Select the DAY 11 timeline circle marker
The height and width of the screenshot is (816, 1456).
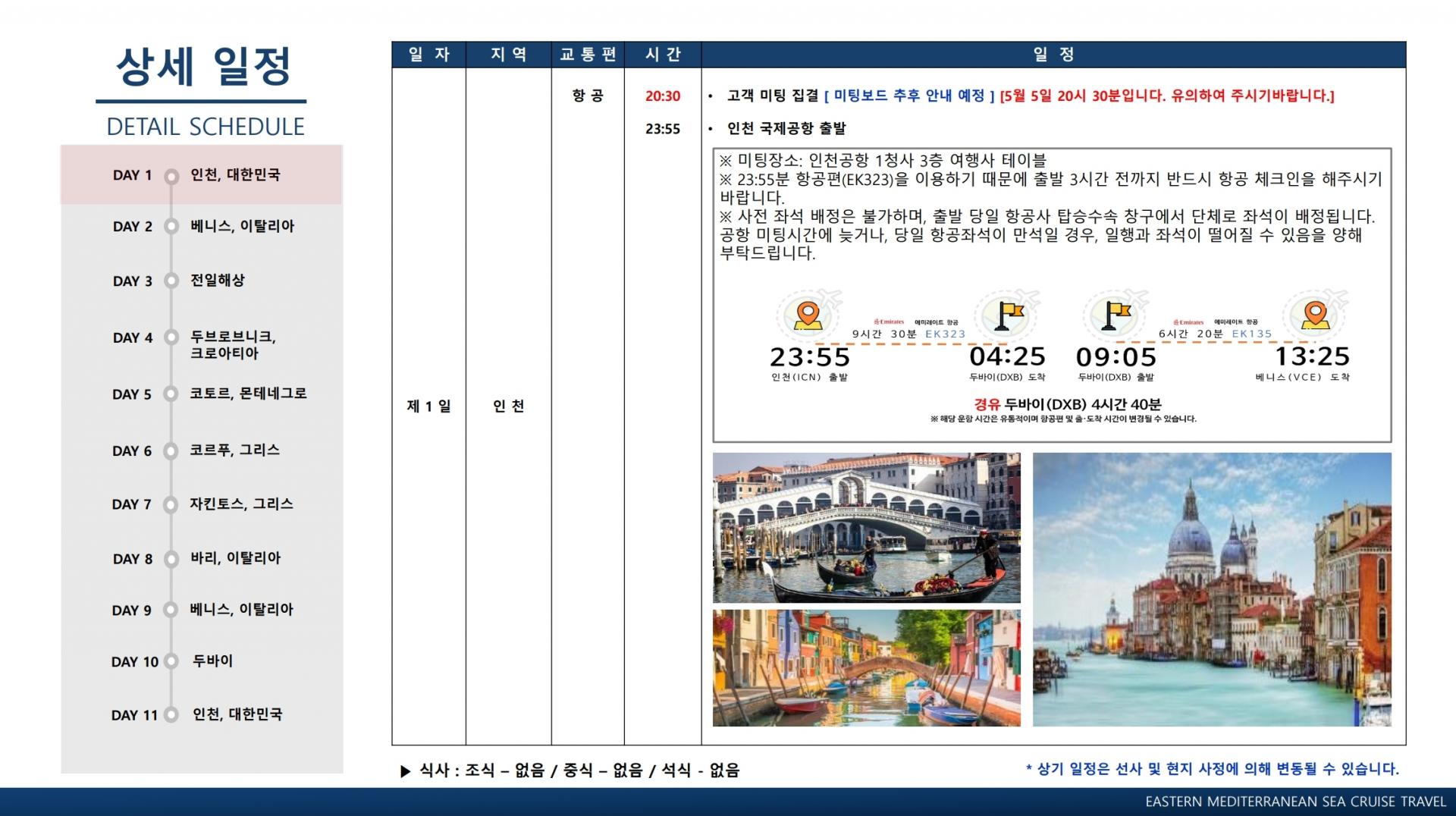click(171, 714)
